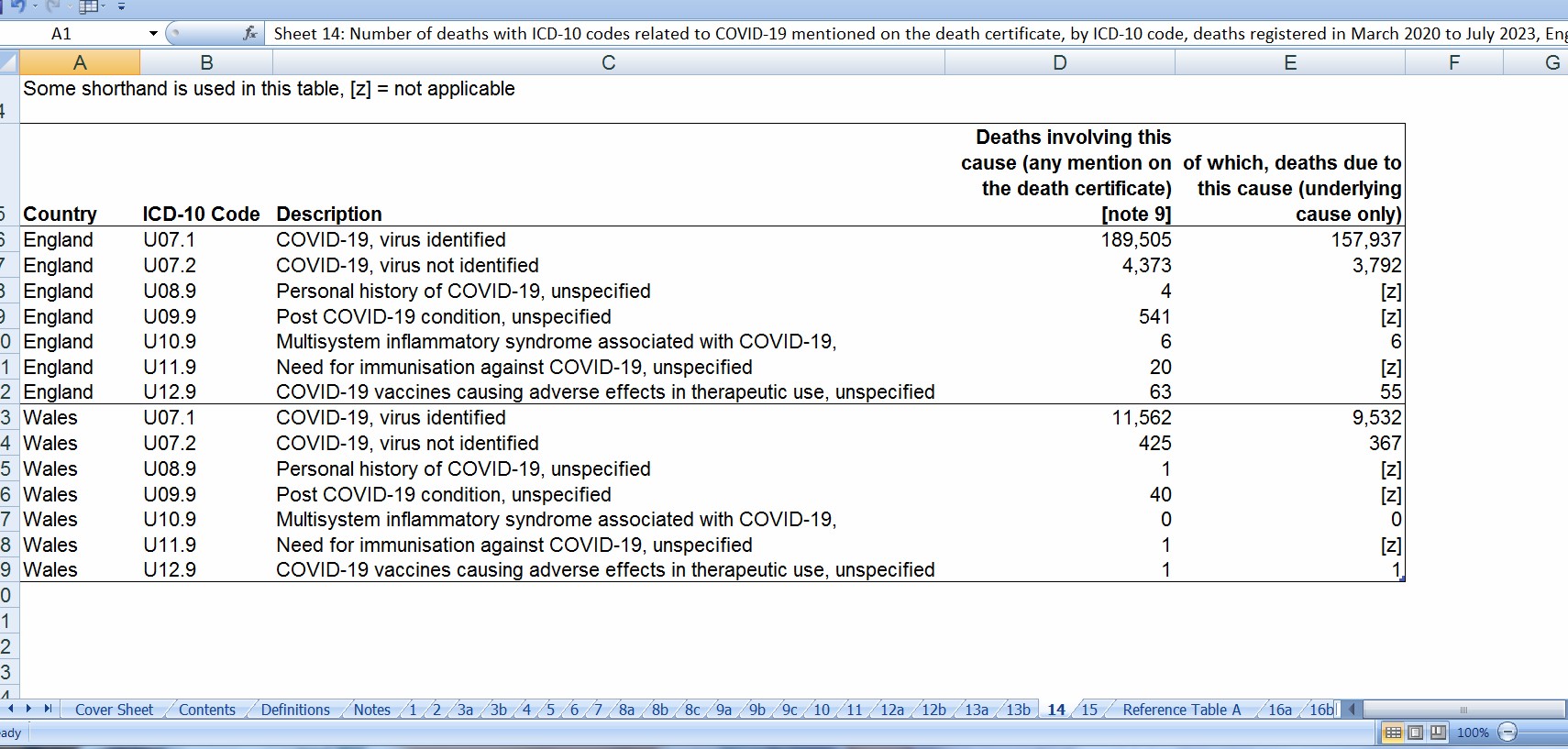Open sheet tab 13b

click(x=1019, y=710)
